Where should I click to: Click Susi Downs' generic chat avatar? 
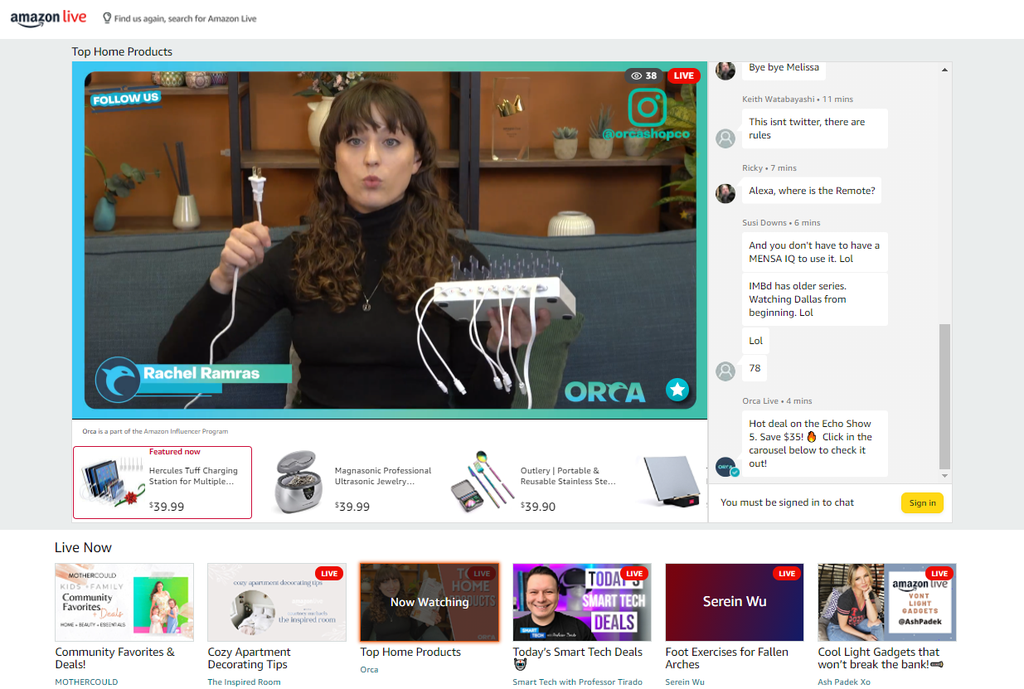point(726,371)
